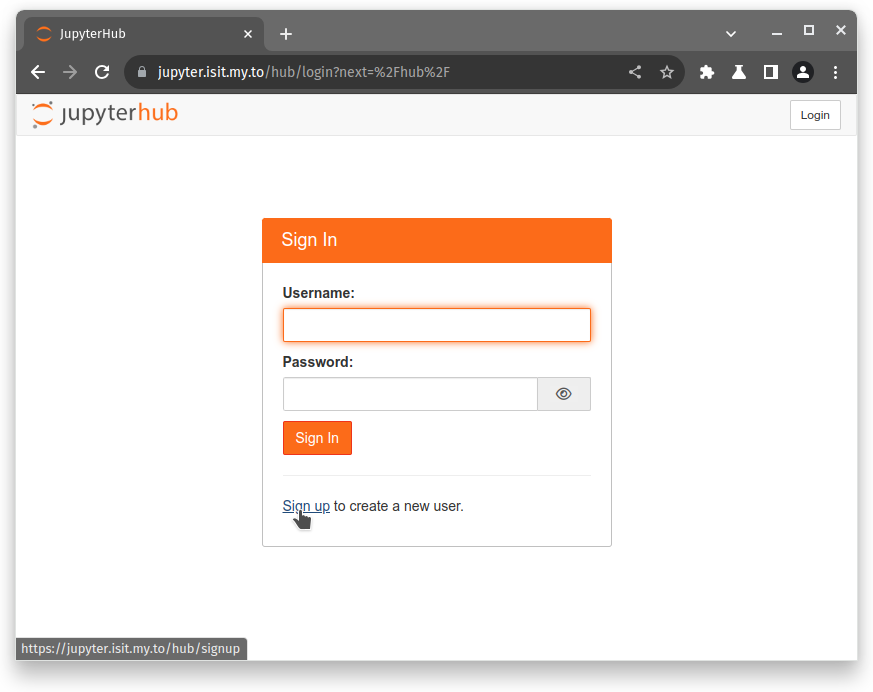The height and width of the screenshot is (692, 873).
Task: Toggle the browser side panel
Action: click(x=771, y=72)
